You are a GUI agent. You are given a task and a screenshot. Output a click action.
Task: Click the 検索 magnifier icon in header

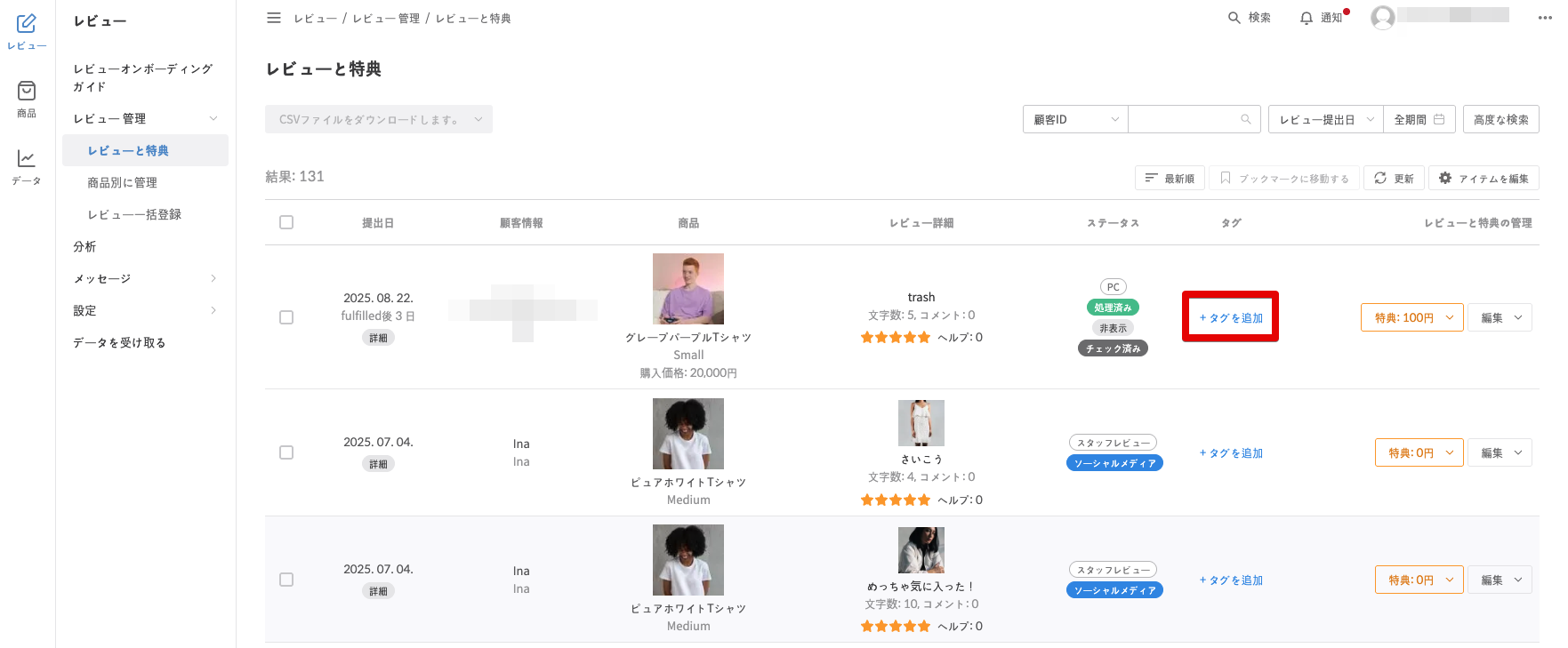[1234, 18]
